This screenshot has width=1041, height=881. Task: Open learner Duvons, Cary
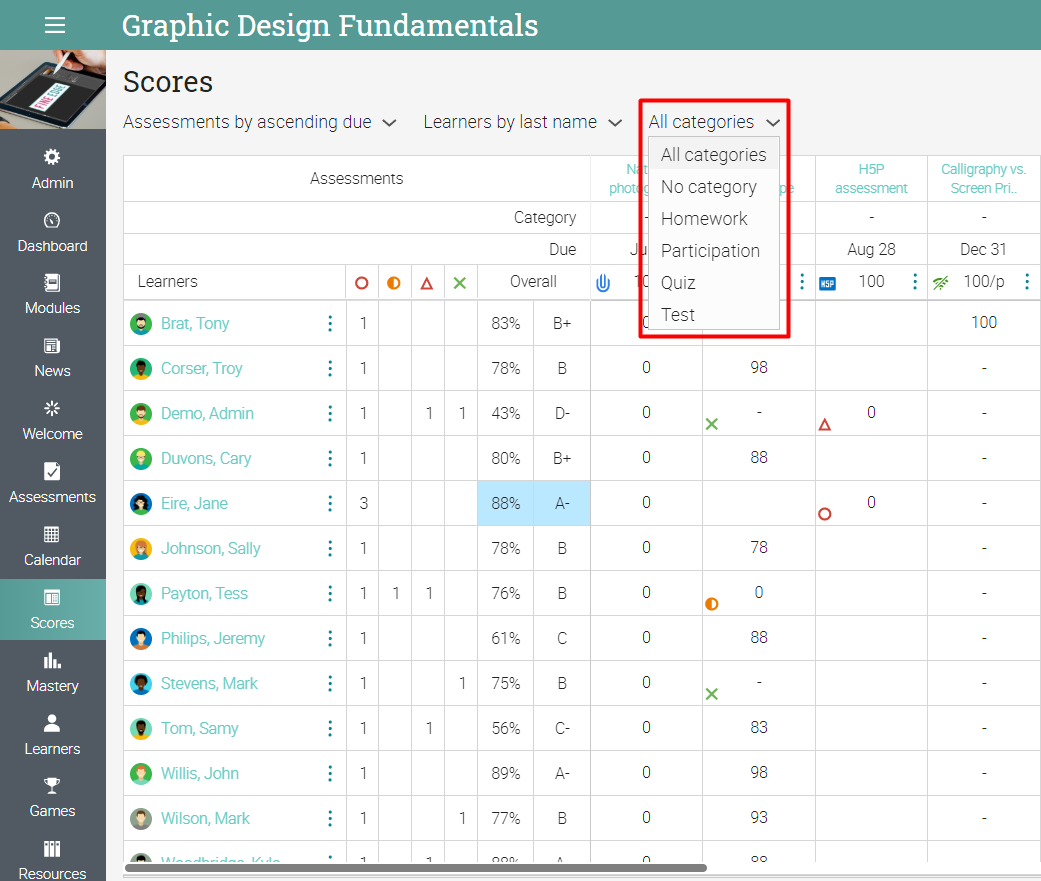pos(206,459)
